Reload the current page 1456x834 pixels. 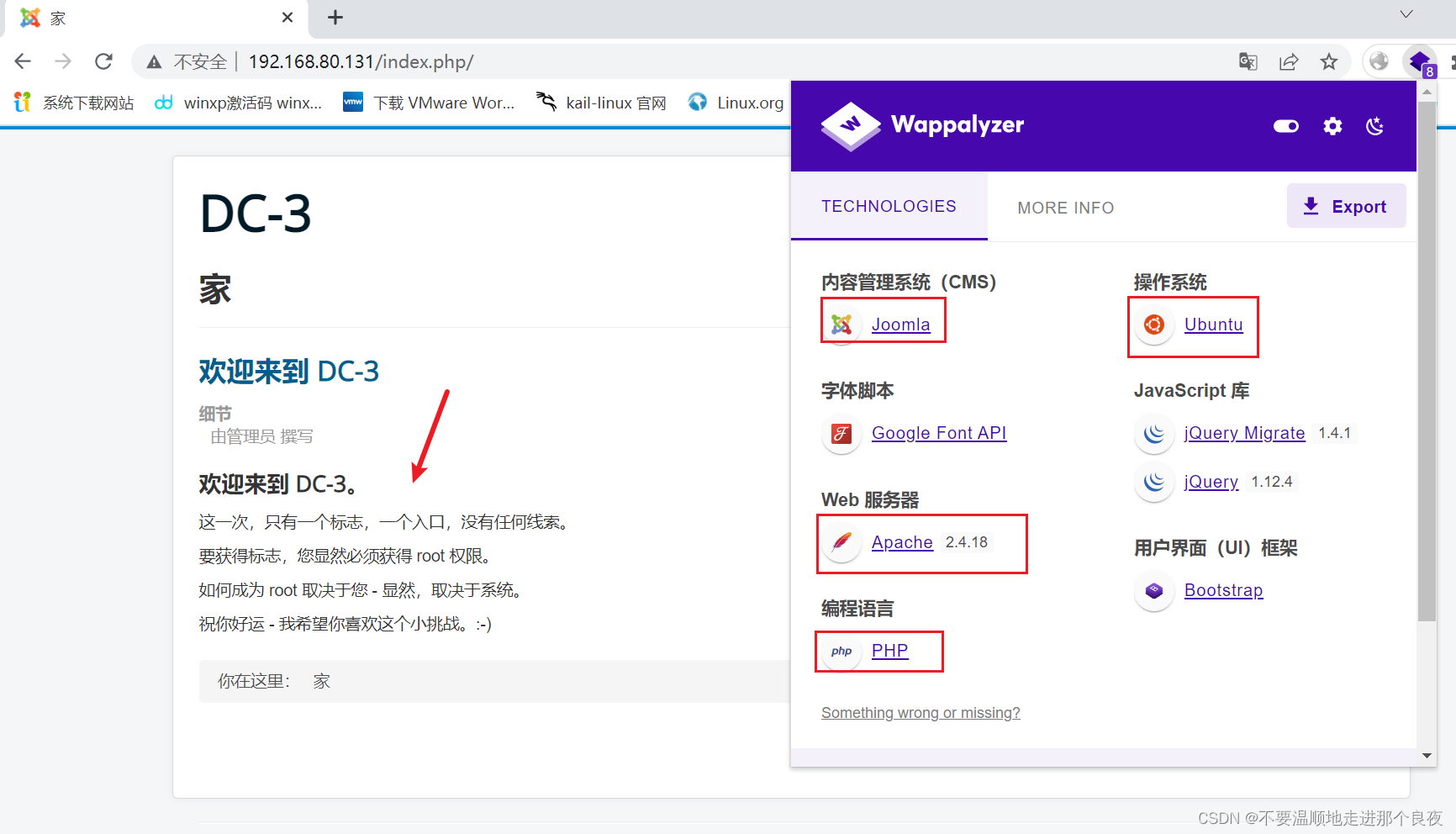pyautogui.click(x=103, y=61)
